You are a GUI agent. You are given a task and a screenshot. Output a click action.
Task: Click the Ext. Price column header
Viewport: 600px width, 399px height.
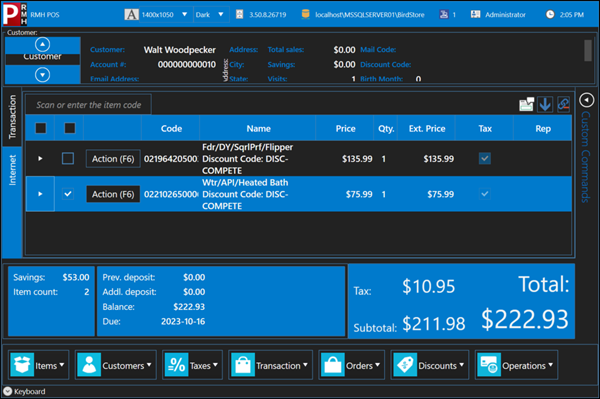tap(427, 129)
